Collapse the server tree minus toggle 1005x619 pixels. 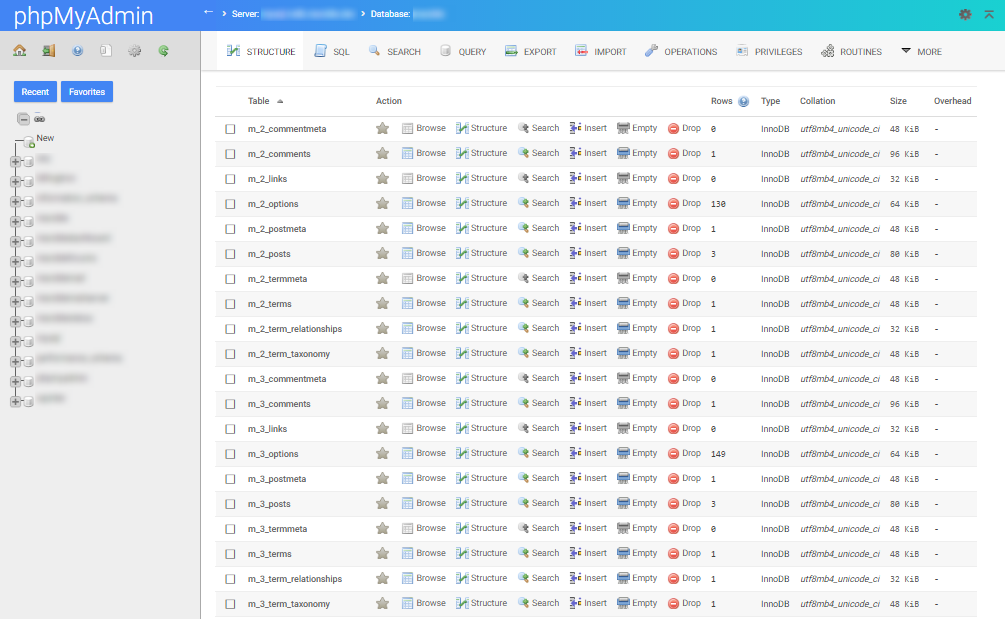pos(22,118)
